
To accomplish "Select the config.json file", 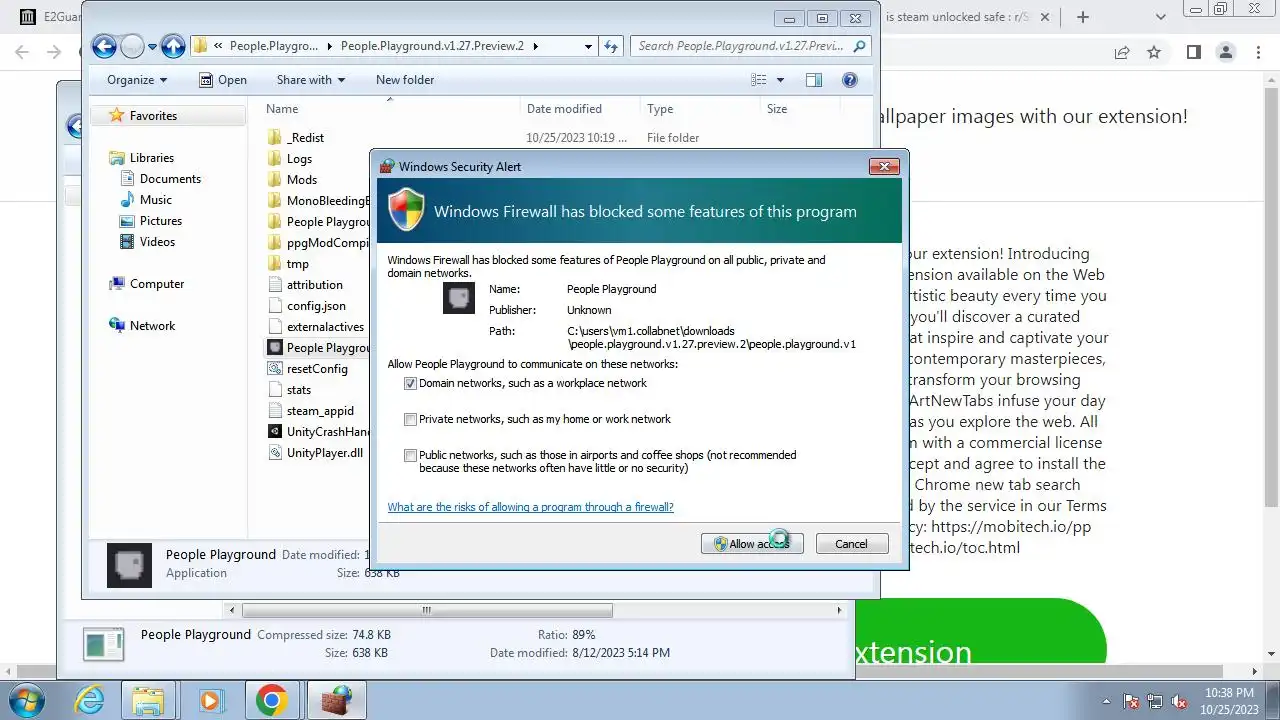I will click(x=316, y=306).
